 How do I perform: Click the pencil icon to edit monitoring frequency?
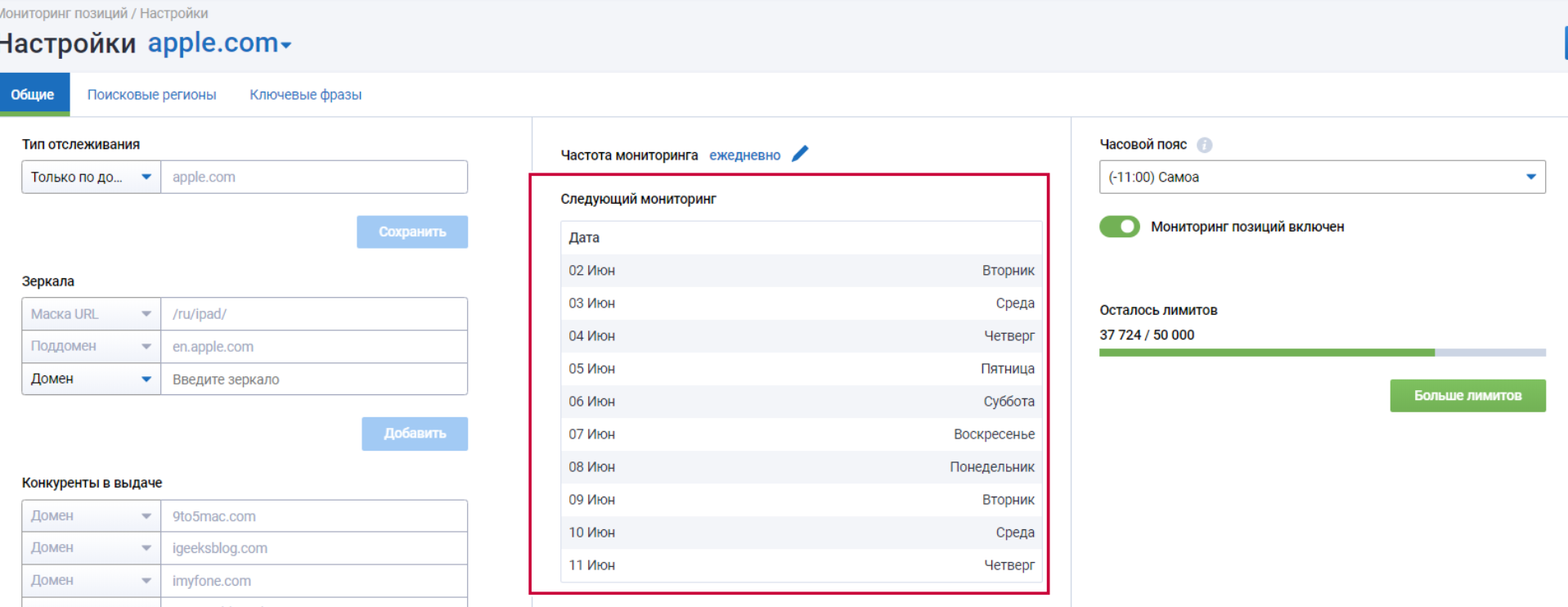pyautogui.click(x=800, y=154)
